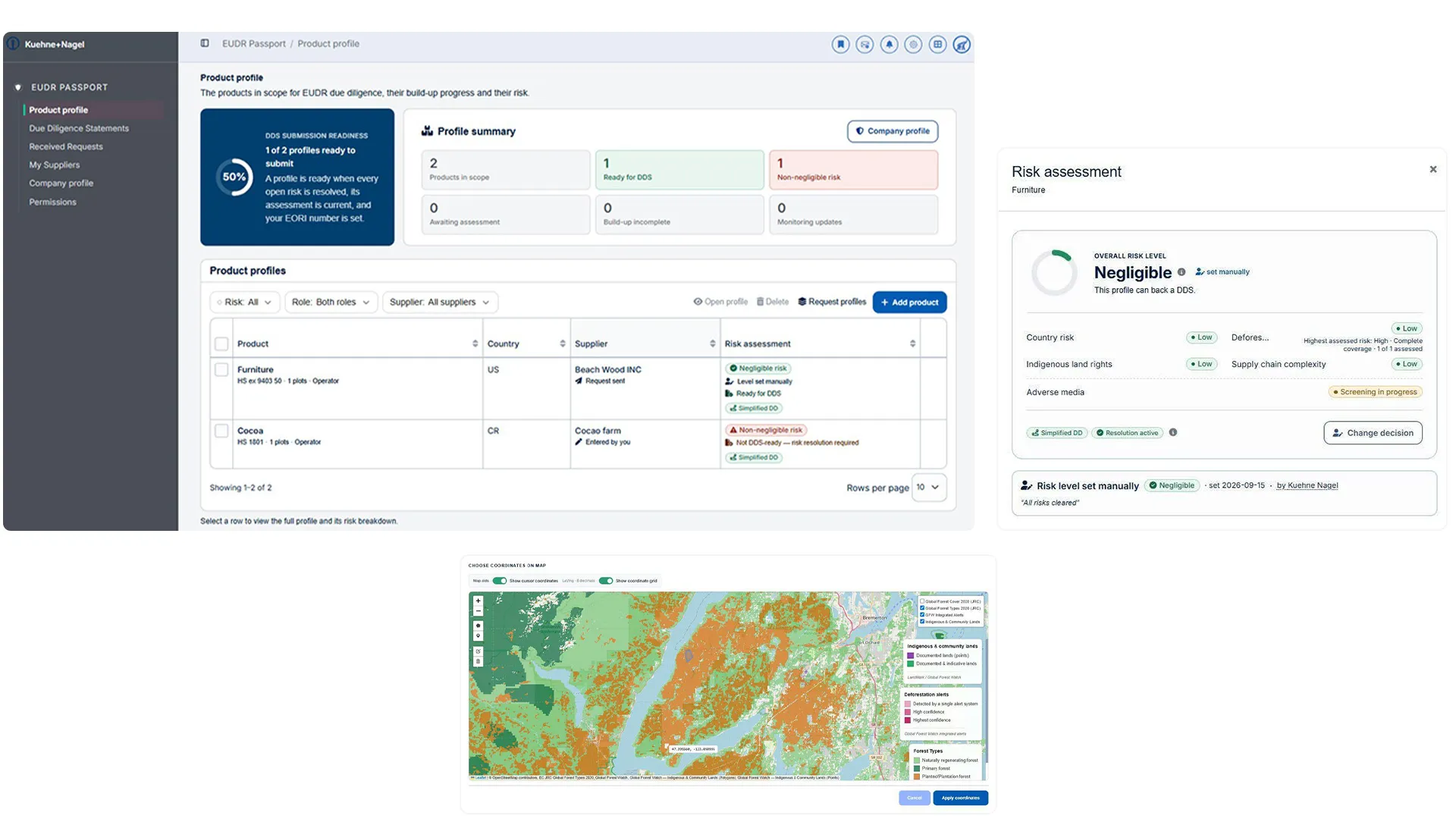The height and width of the screenshot is (819, 1456).
Task: Click the Non-negligible risk summary card
Action: tap(853, 169)
